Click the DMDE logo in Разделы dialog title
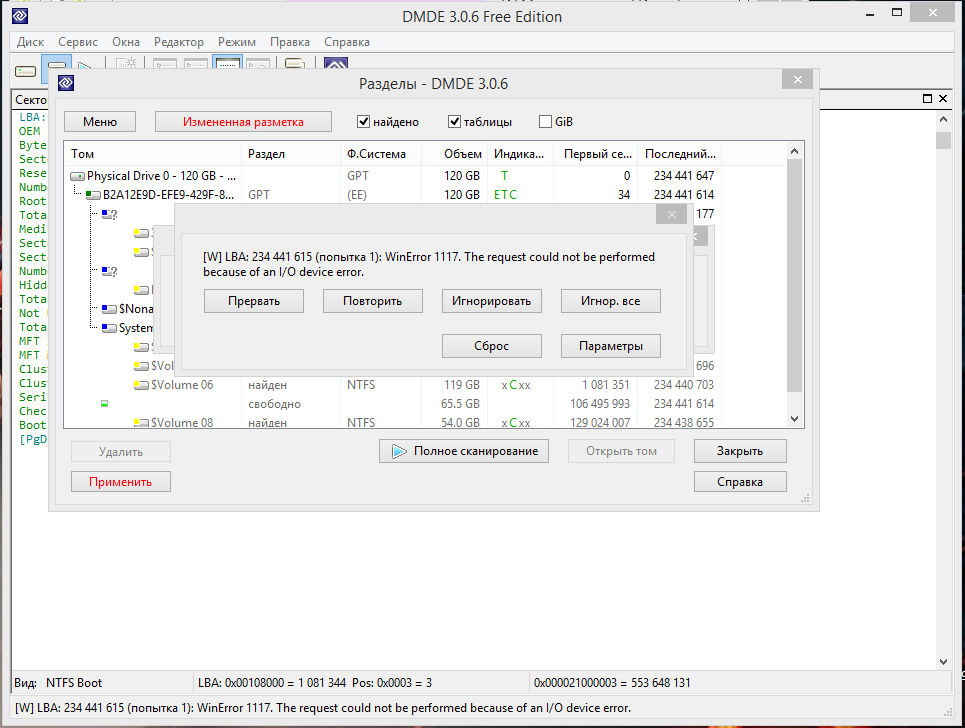 coord(66,82)
